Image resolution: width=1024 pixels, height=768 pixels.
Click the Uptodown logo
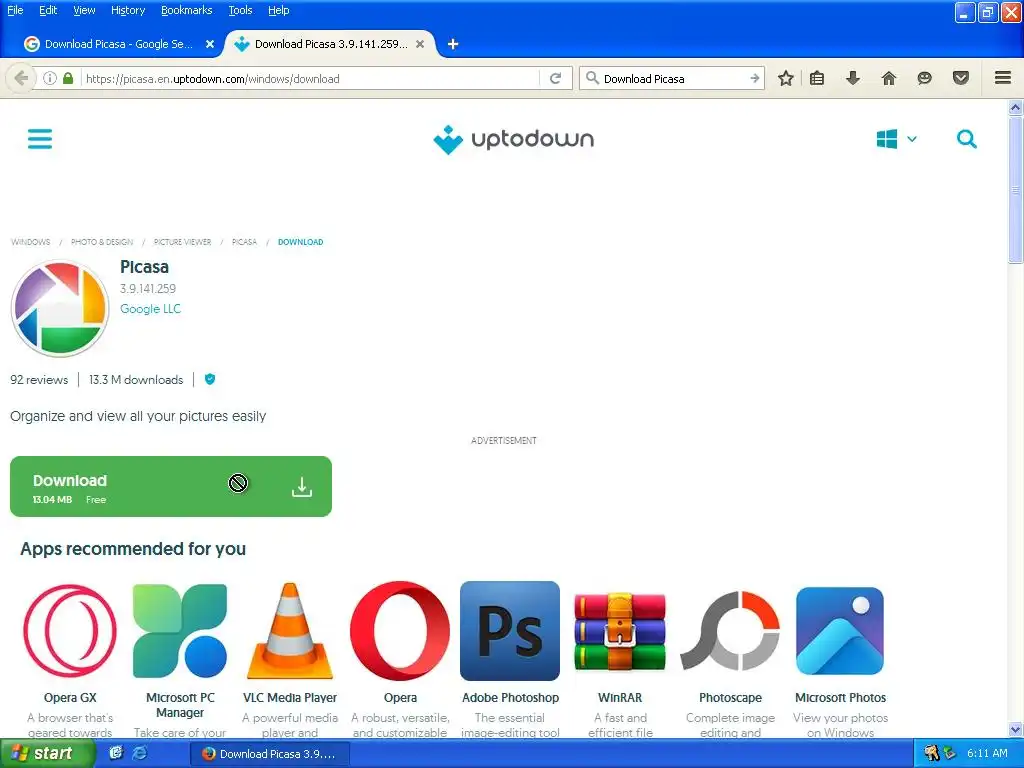coord(513,139)
